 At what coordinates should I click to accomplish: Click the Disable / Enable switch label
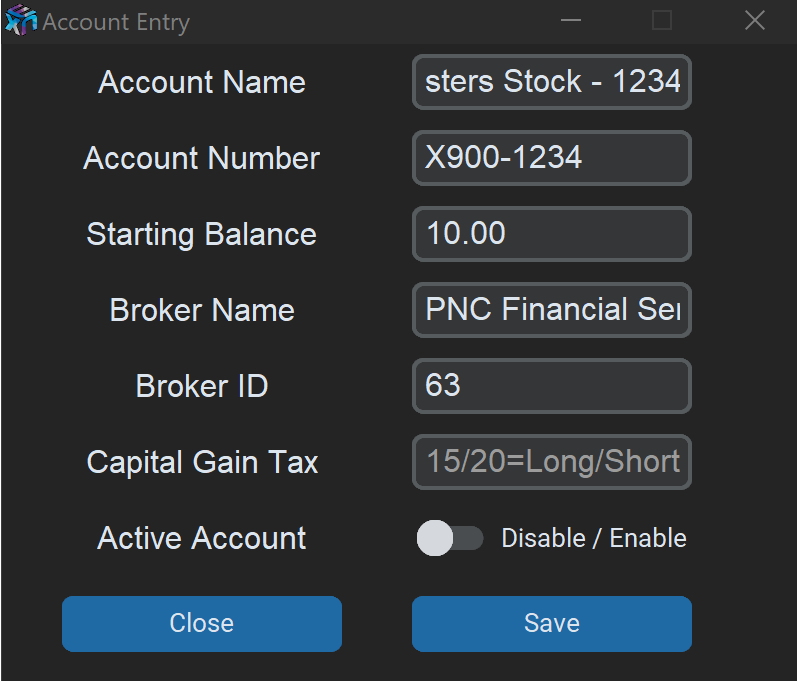(x=593, y=539)
